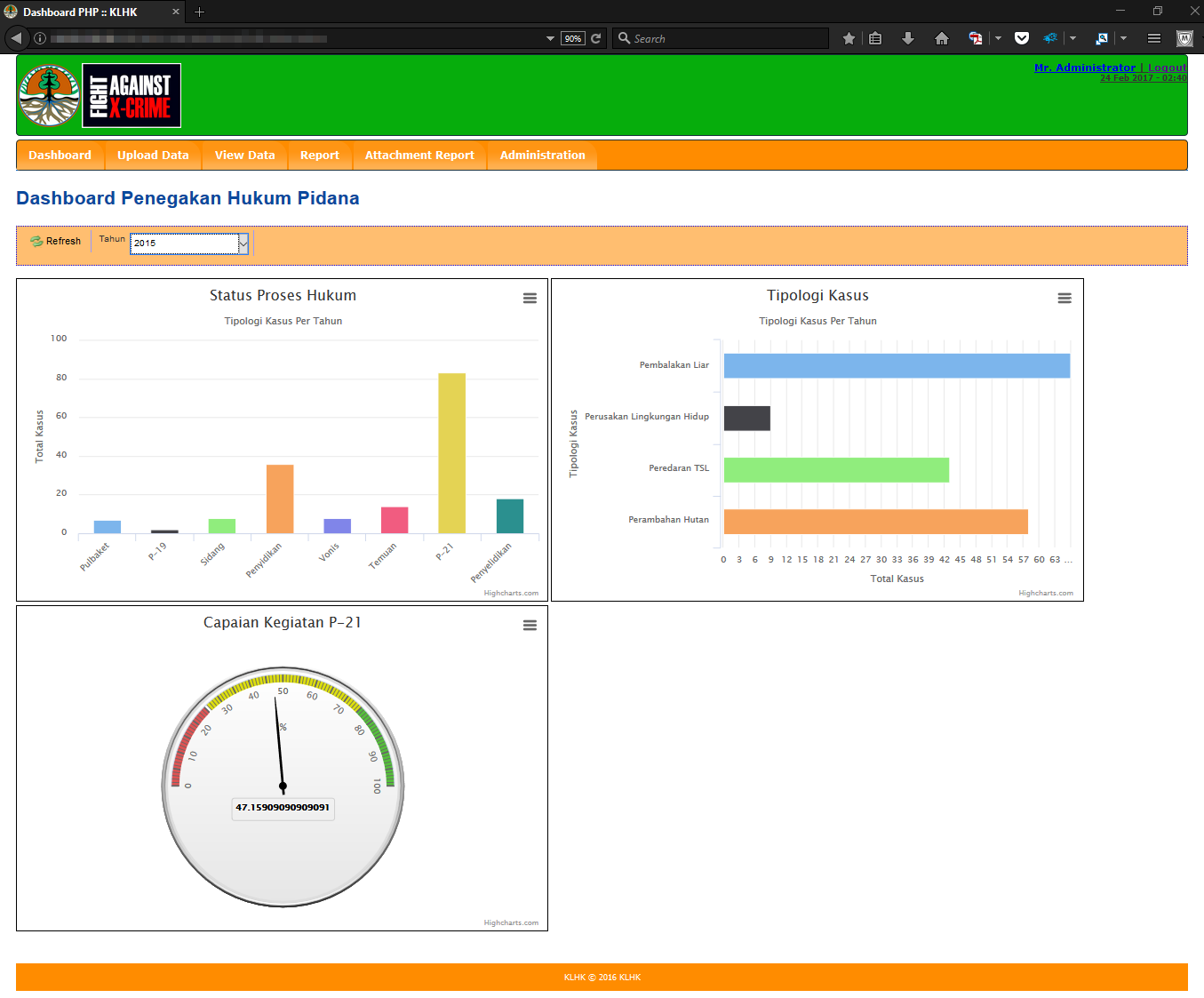Click the Pocket save icon
1204x998 pixels.
1021,38
